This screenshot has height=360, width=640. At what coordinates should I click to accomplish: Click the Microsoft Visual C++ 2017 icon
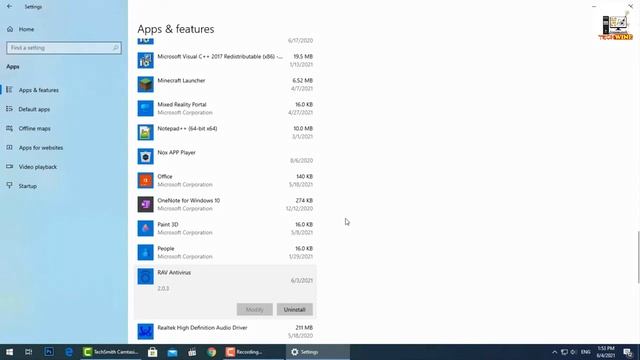pos(145,60)
